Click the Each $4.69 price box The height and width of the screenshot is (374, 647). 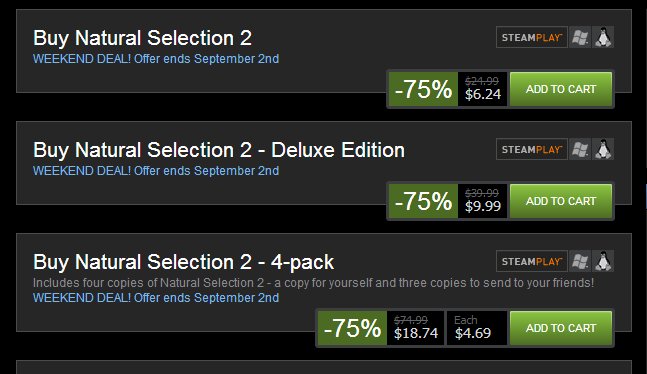coord(477,328)
